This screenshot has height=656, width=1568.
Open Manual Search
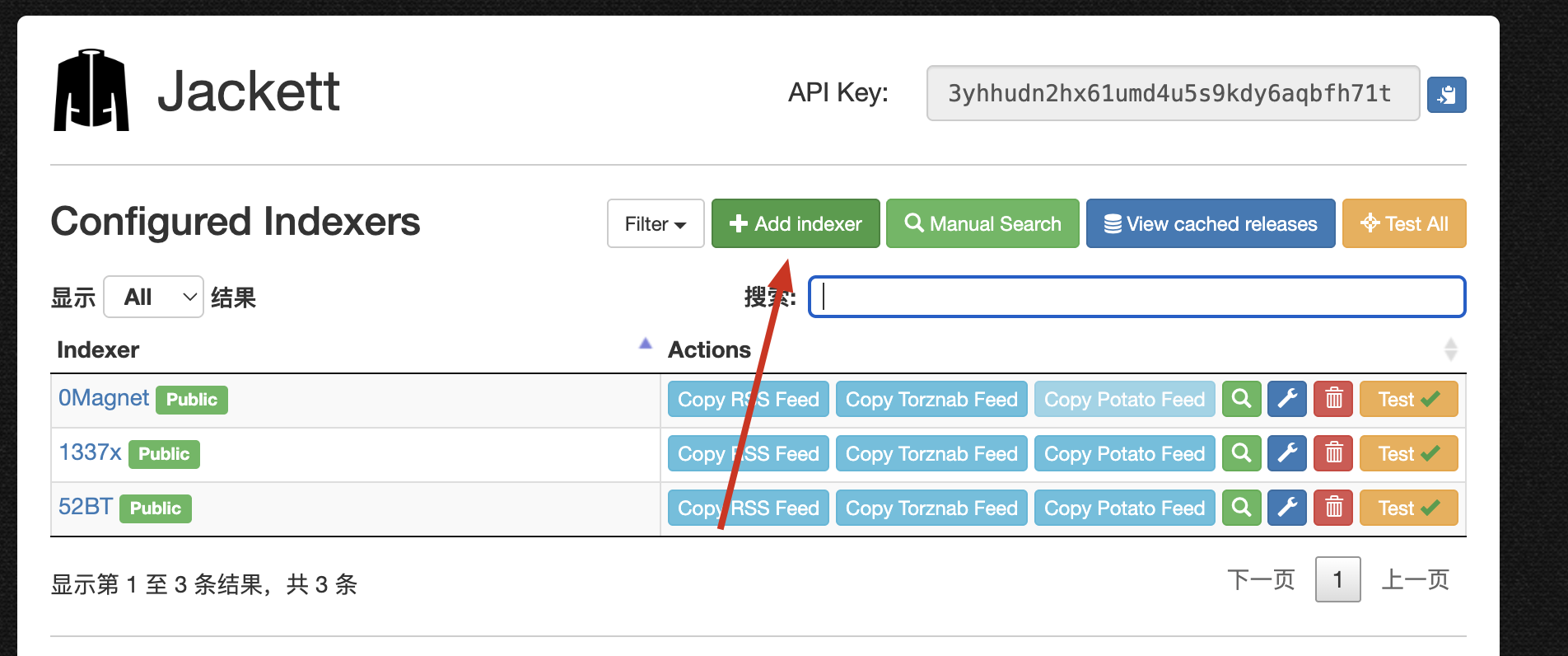[x=982, y=223]
